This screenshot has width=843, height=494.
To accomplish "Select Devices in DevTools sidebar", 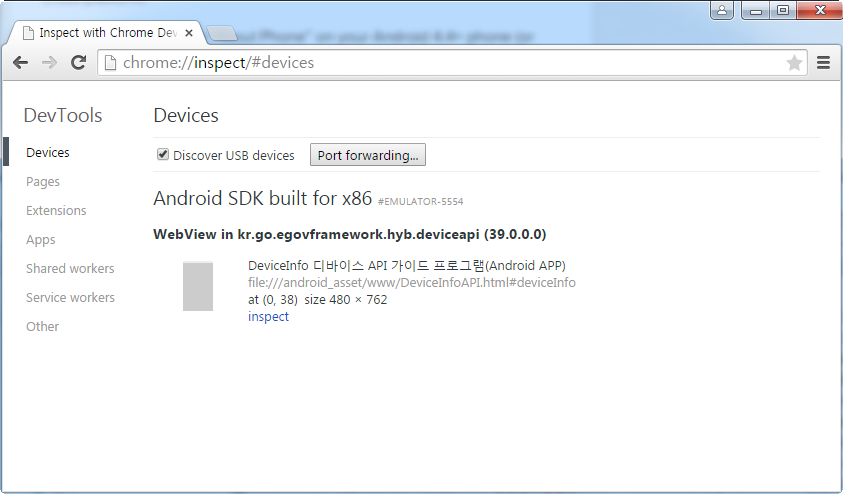I will click(x=48, y=153).
